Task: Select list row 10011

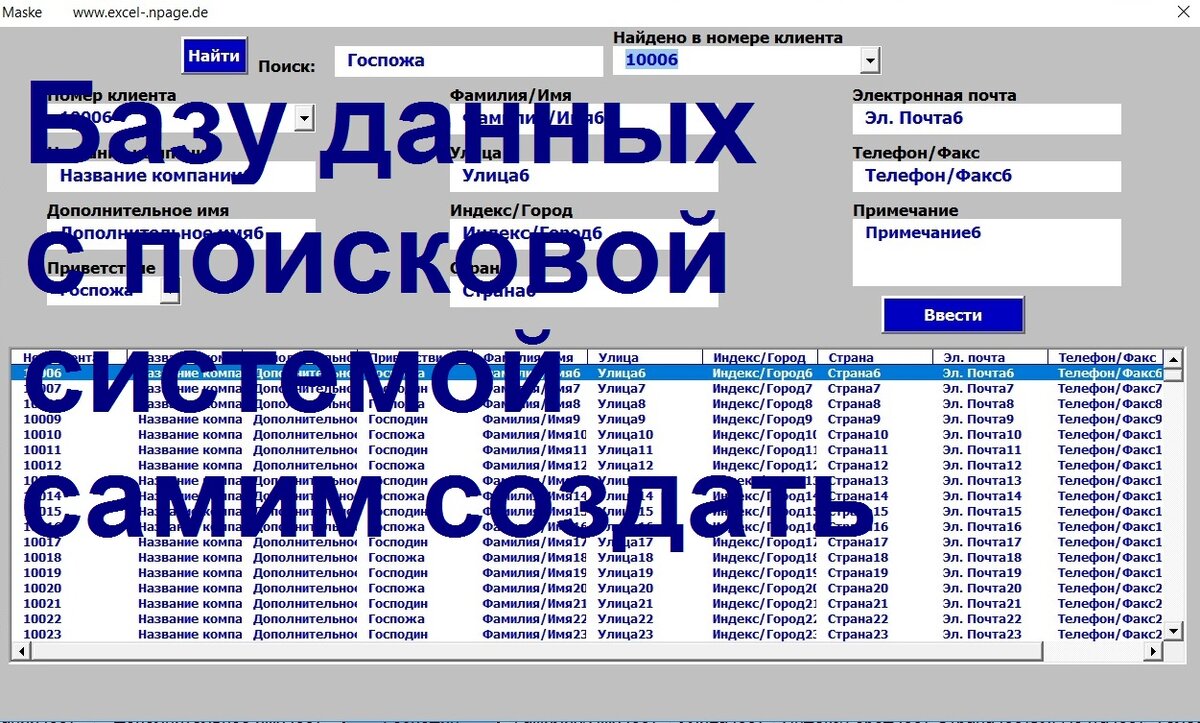Action: click(588, 450)
